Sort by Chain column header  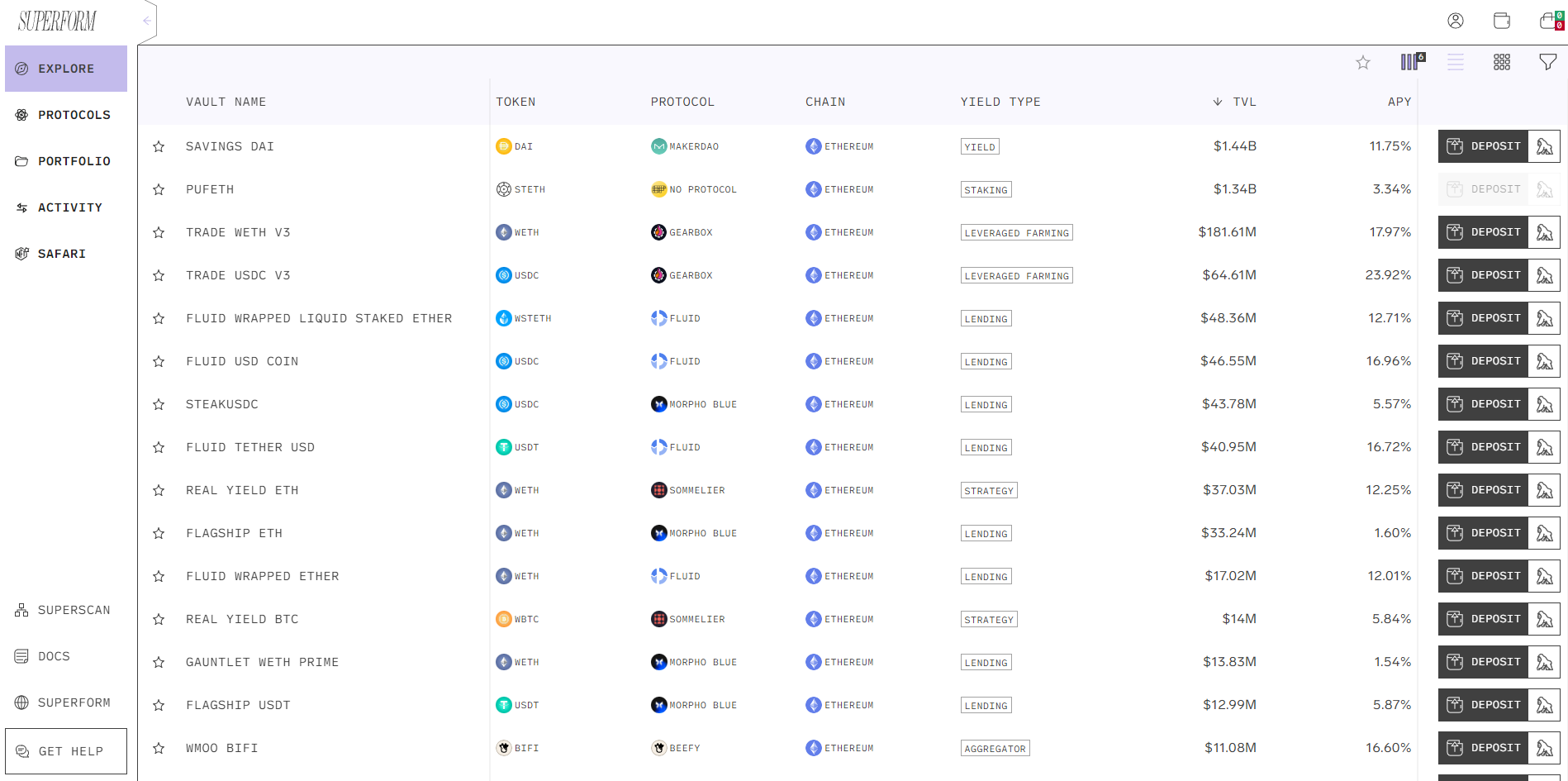825,102
